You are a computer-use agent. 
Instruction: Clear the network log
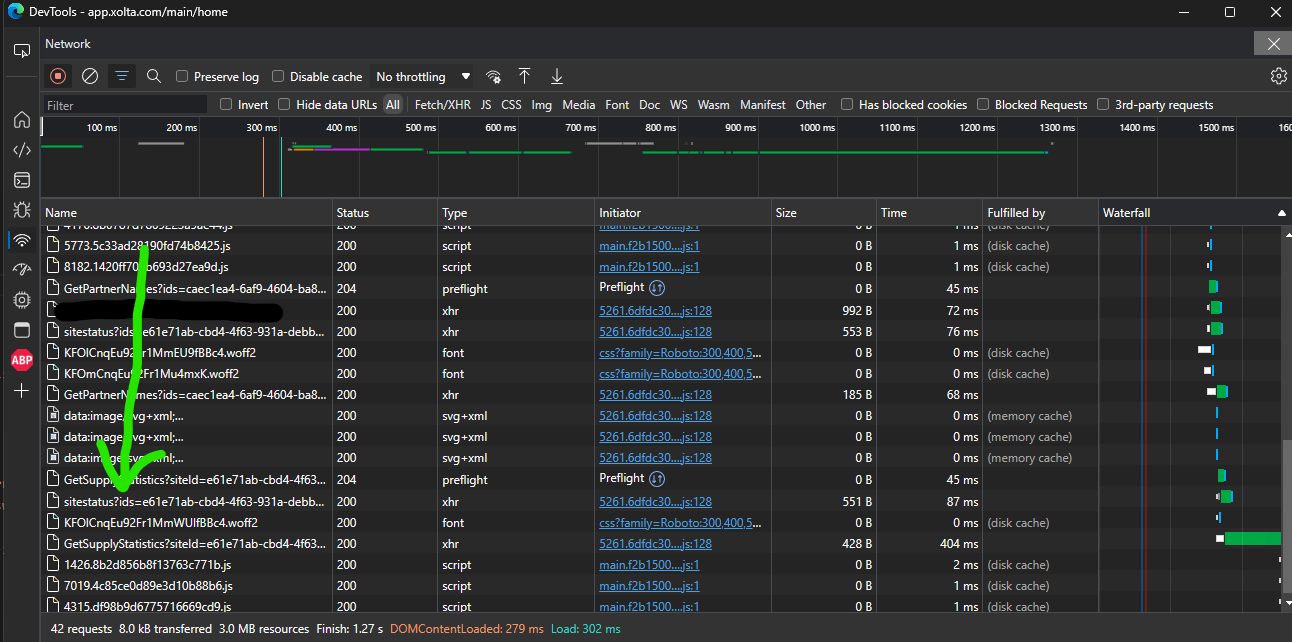coord(90,76)
